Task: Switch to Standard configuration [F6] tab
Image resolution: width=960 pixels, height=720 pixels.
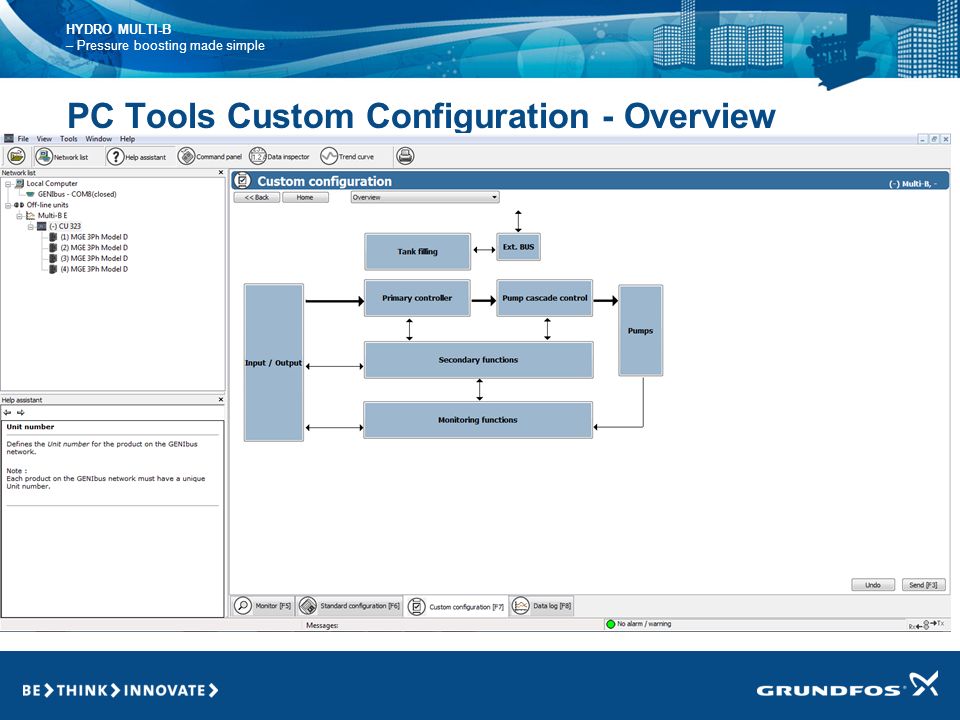Action: [350, 606]
